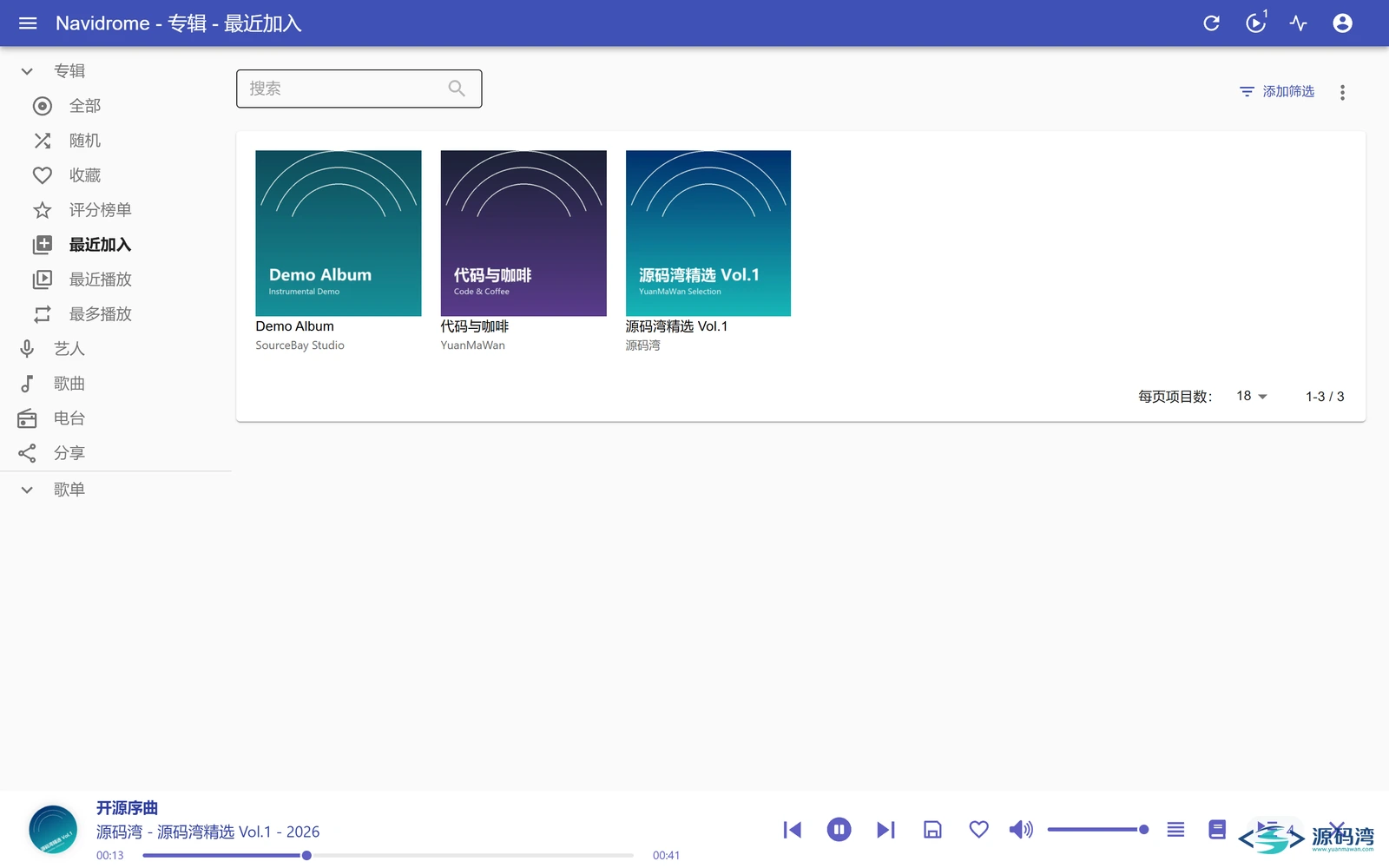Open the activity panel pulse icon
Image resolution: width=1389 pixels, height=868 pixels.
pyautogui.click(x=1299, y=23)
